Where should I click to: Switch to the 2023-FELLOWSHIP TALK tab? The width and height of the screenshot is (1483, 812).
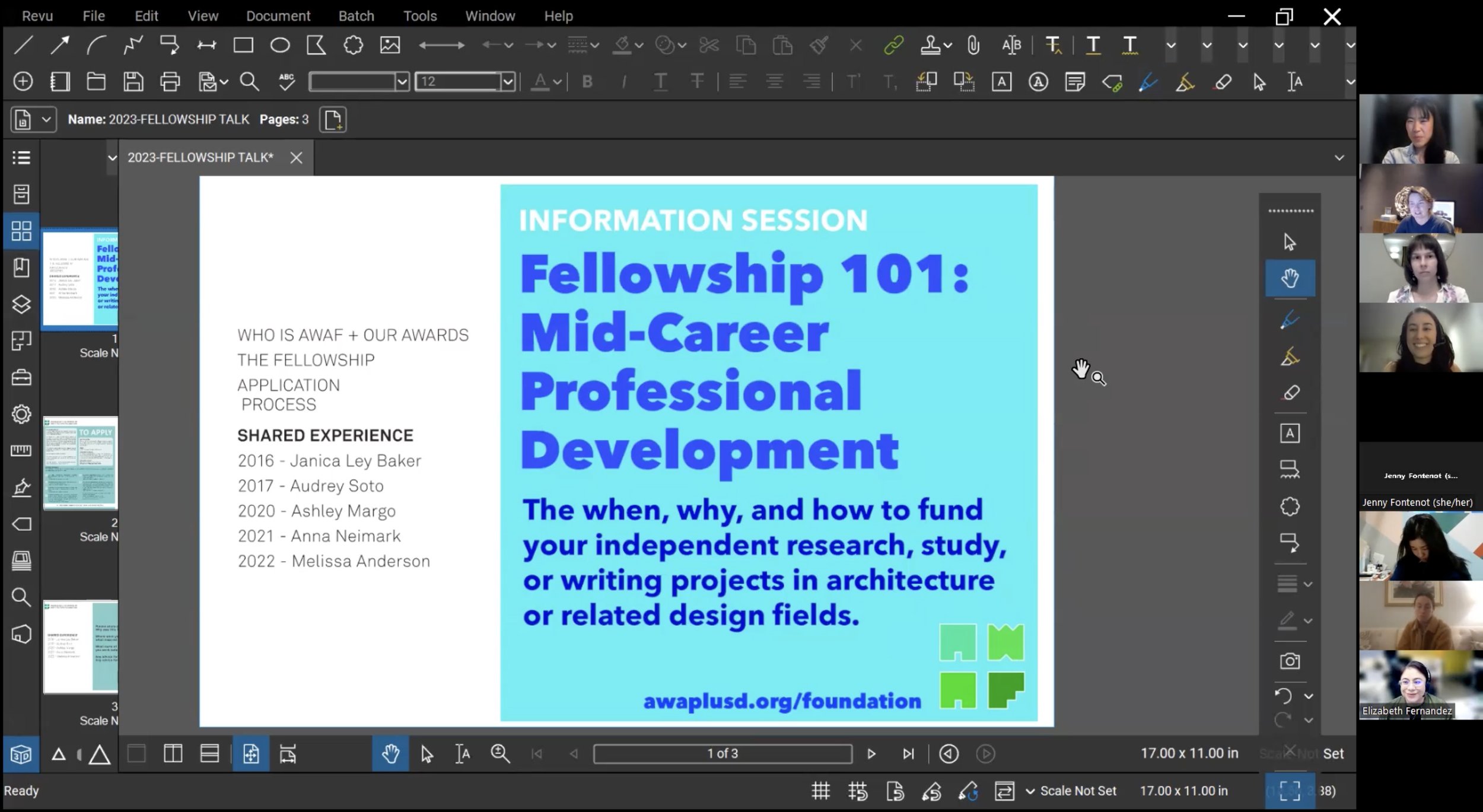[201, 158]
